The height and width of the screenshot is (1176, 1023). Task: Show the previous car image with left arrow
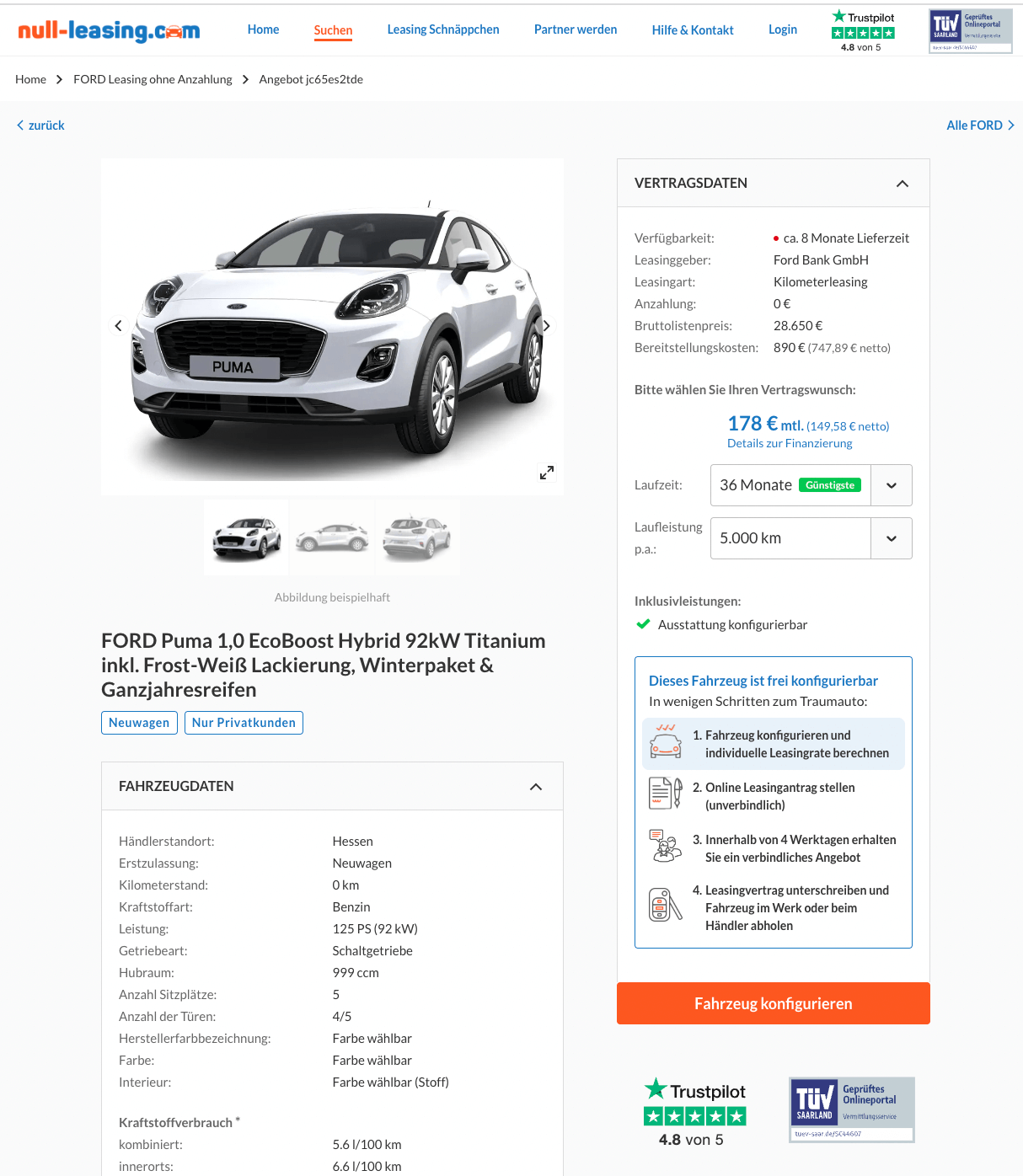[118, 326]
